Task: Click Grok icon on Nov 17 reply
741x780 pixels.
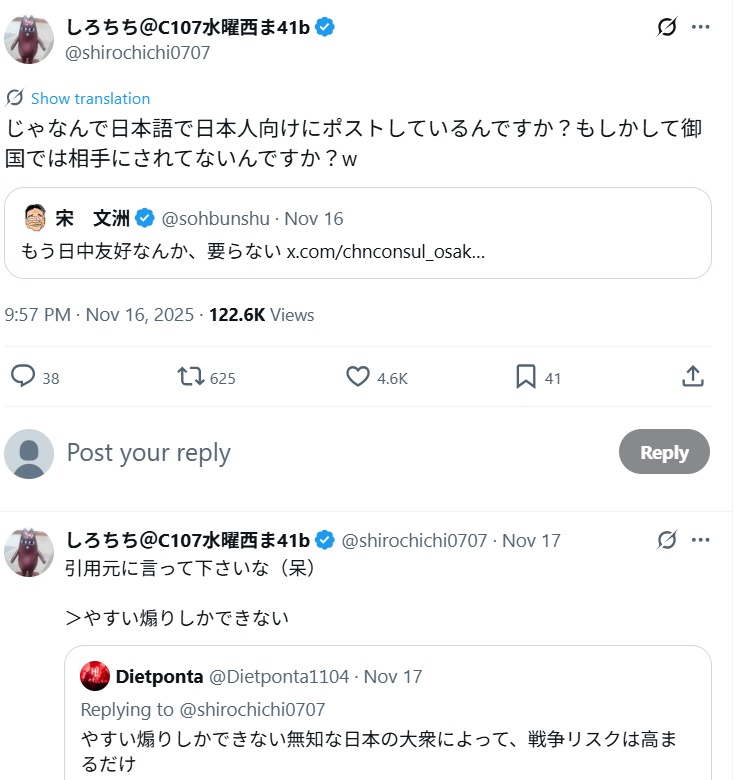Action: pyautogui.click(x=667, y=540)
